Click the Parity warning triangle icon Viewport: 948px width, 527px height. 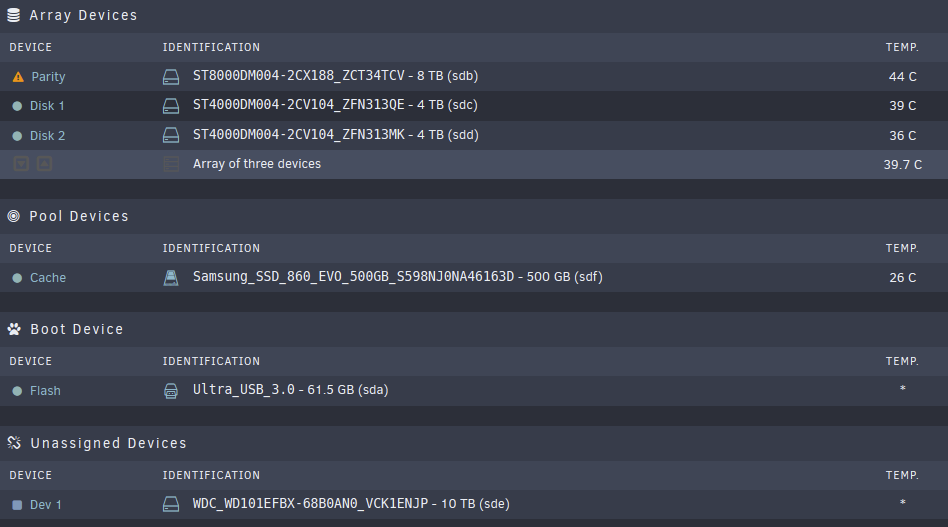point(18,77)
